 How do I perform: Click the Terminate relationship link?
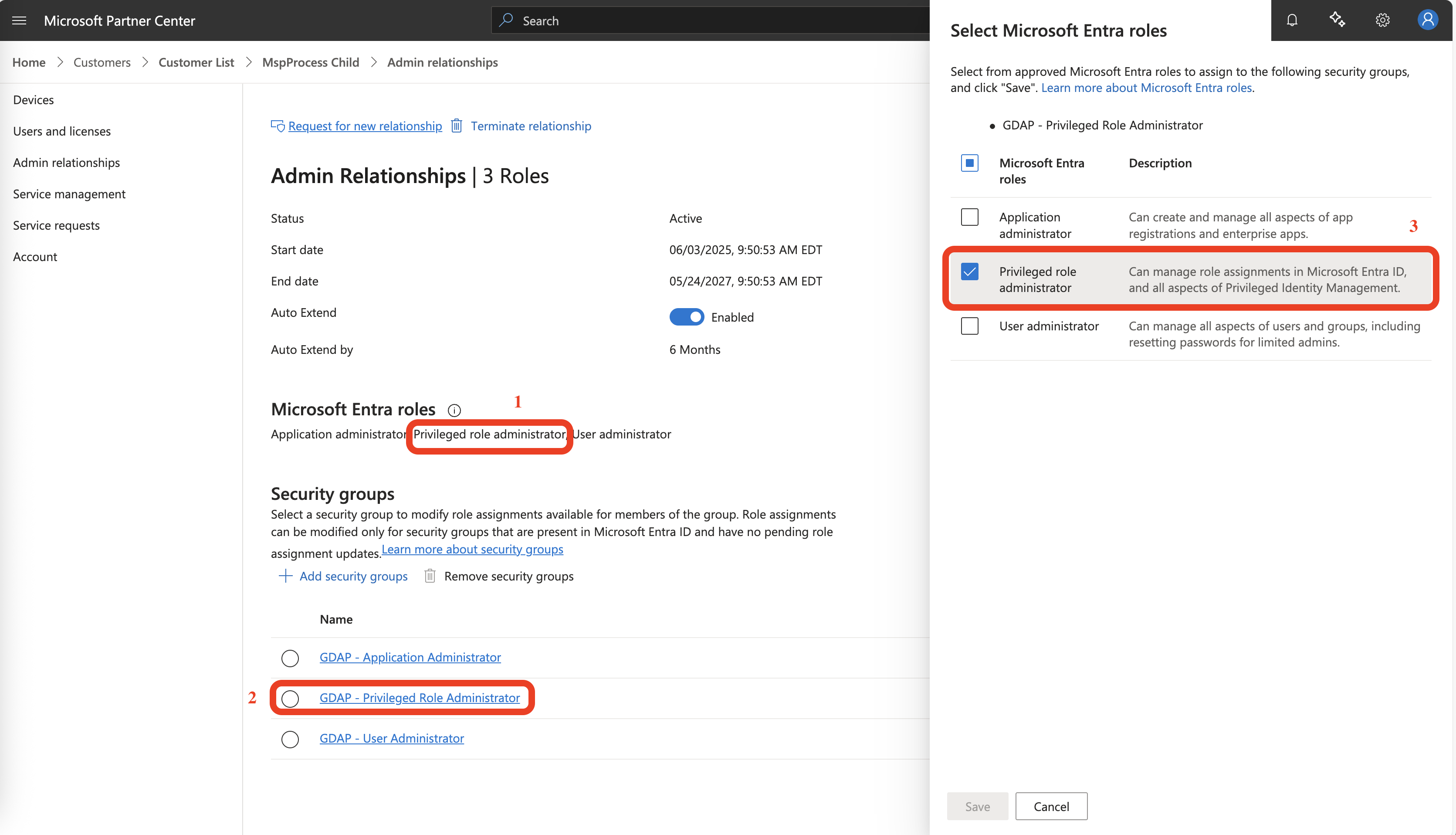[x=531, y=126]
